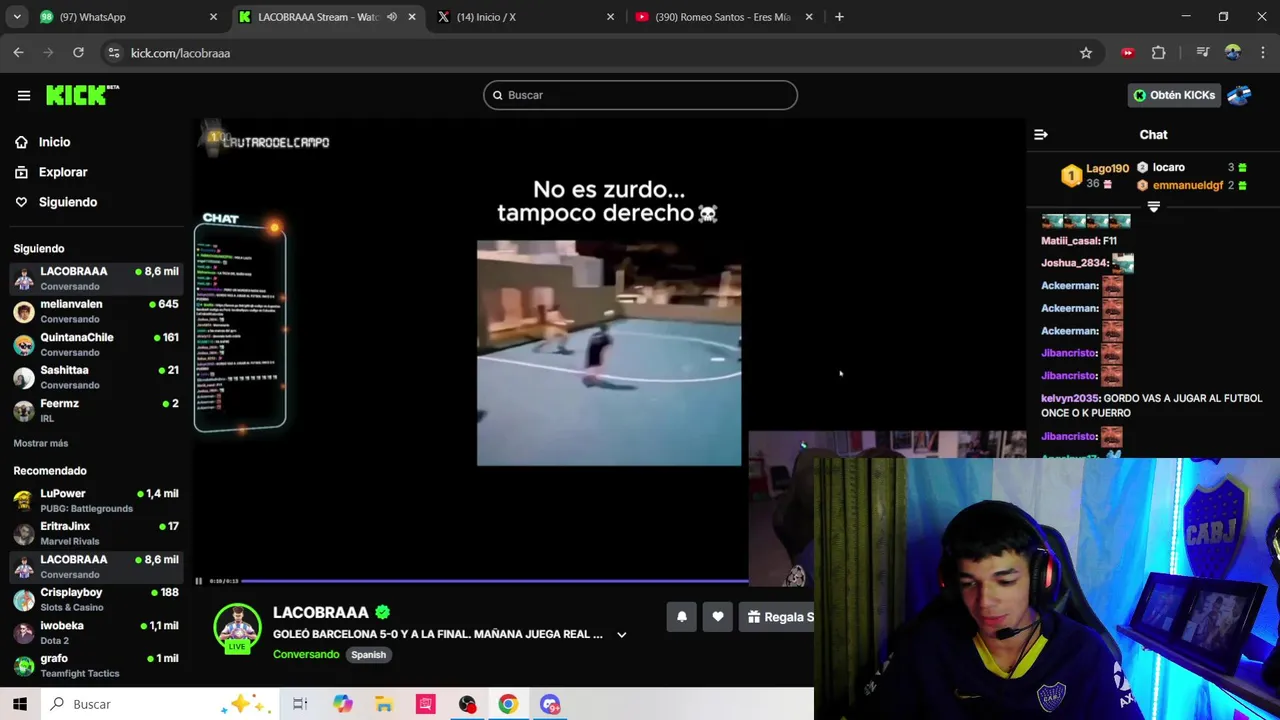Switch to the Inicio / X tab
1280x720 pixels.
(x=525, y=17)
